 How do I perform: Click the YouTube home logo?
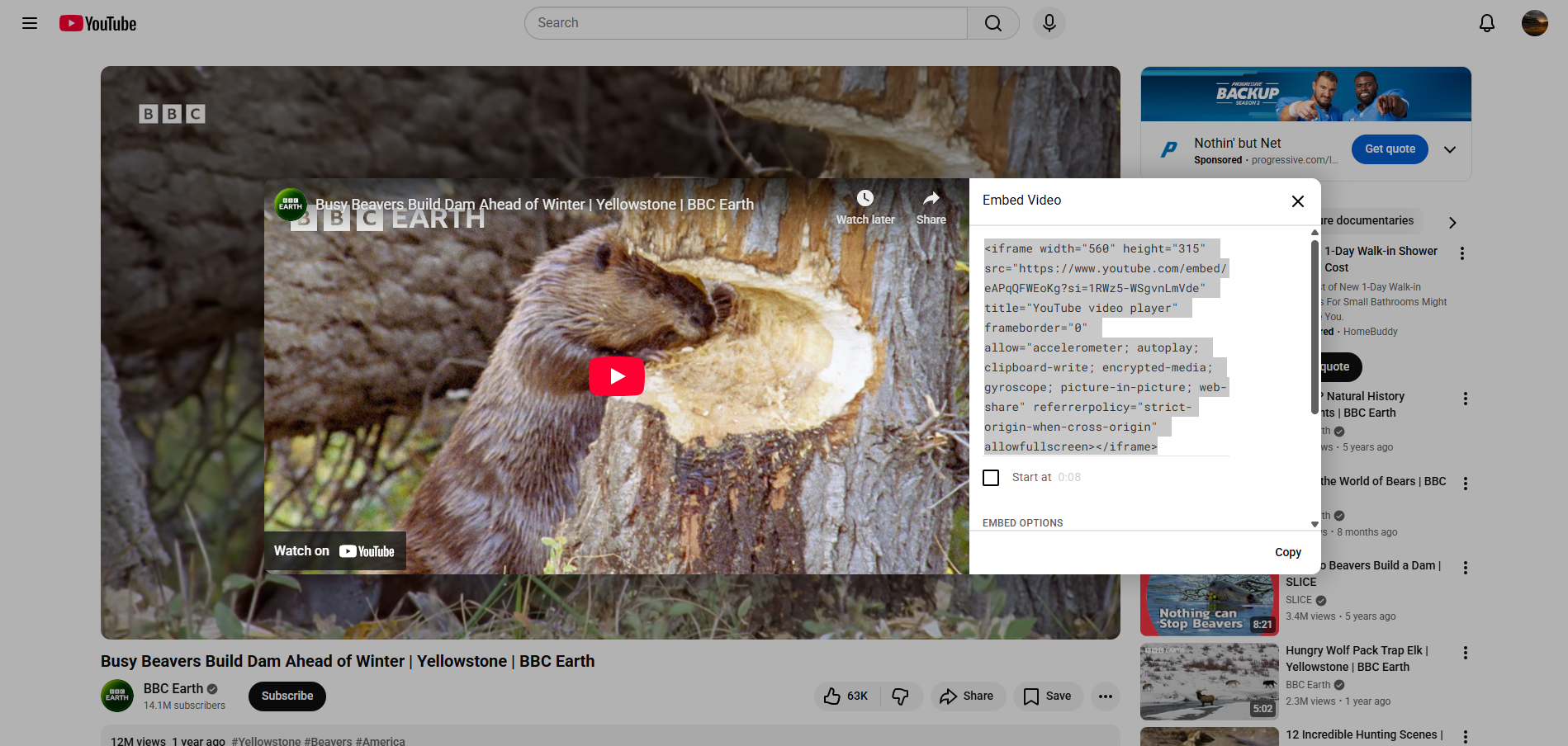click(97, 23)
